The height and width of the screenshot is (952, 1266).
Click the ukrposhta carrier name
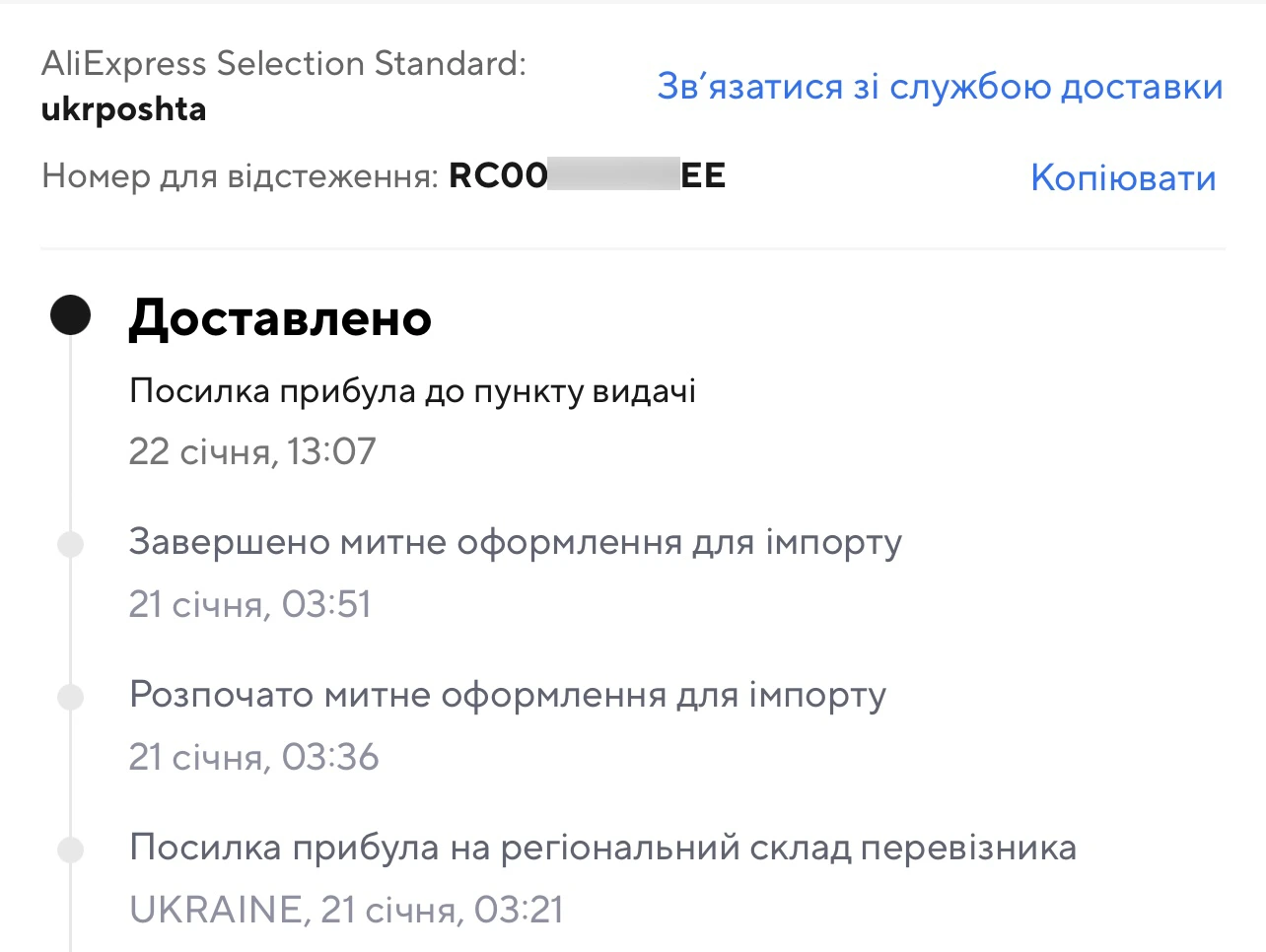[122, 108]
